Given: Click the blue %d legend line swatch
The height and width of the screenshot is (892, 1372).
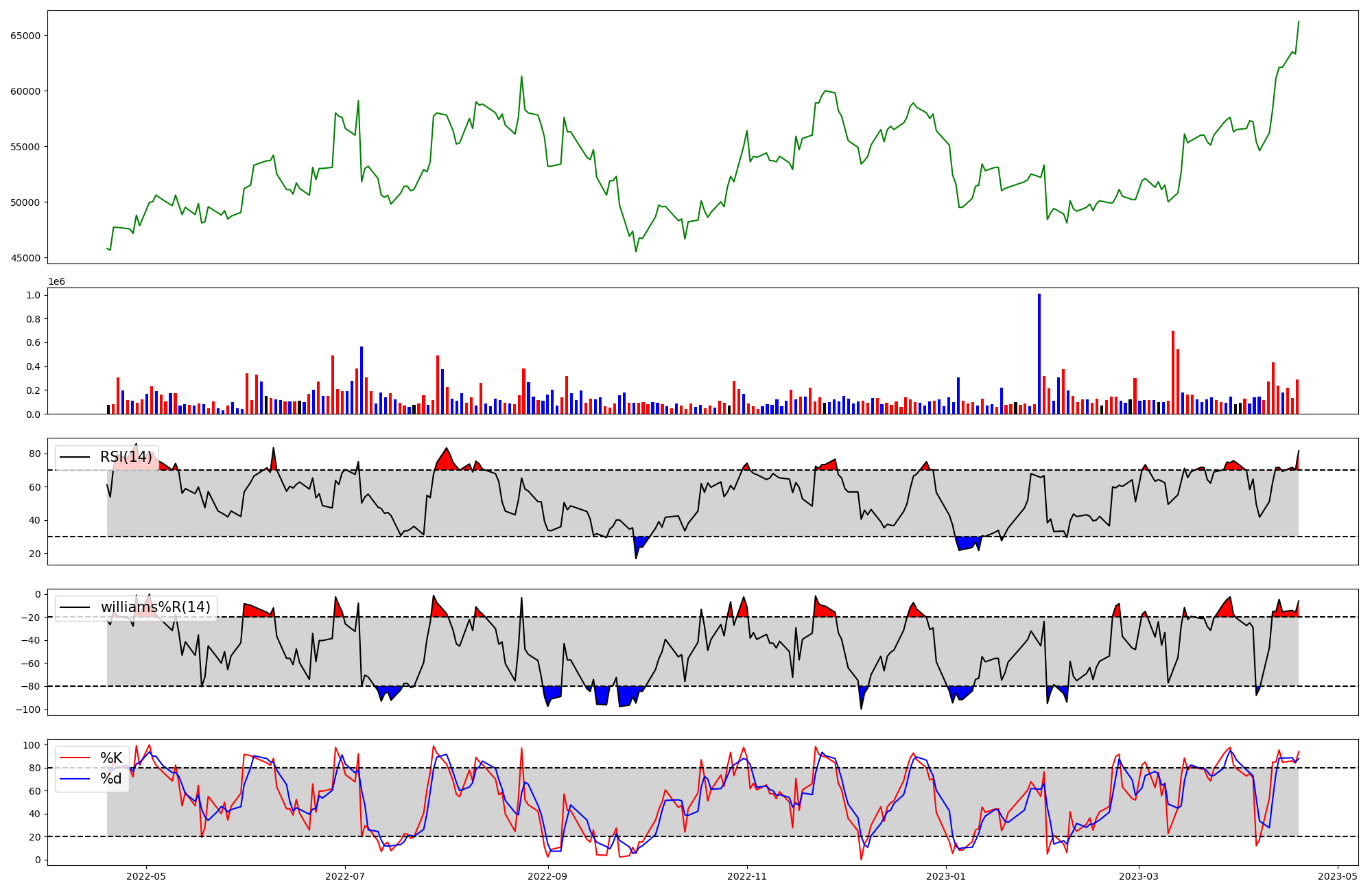Looking at the screenshot, I should 75,779.
